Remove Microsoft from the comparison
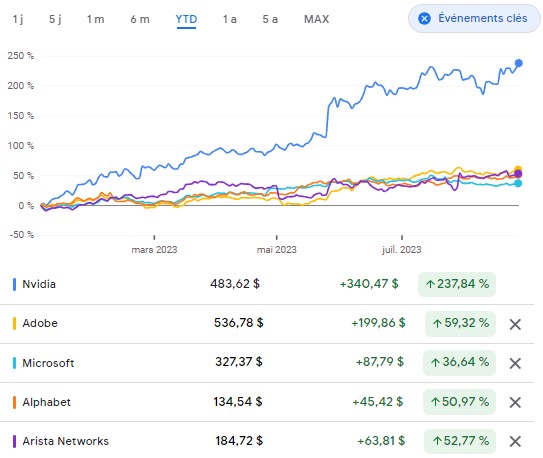The width and height of the screenshot is (543, 458). (x=515, y=363)
